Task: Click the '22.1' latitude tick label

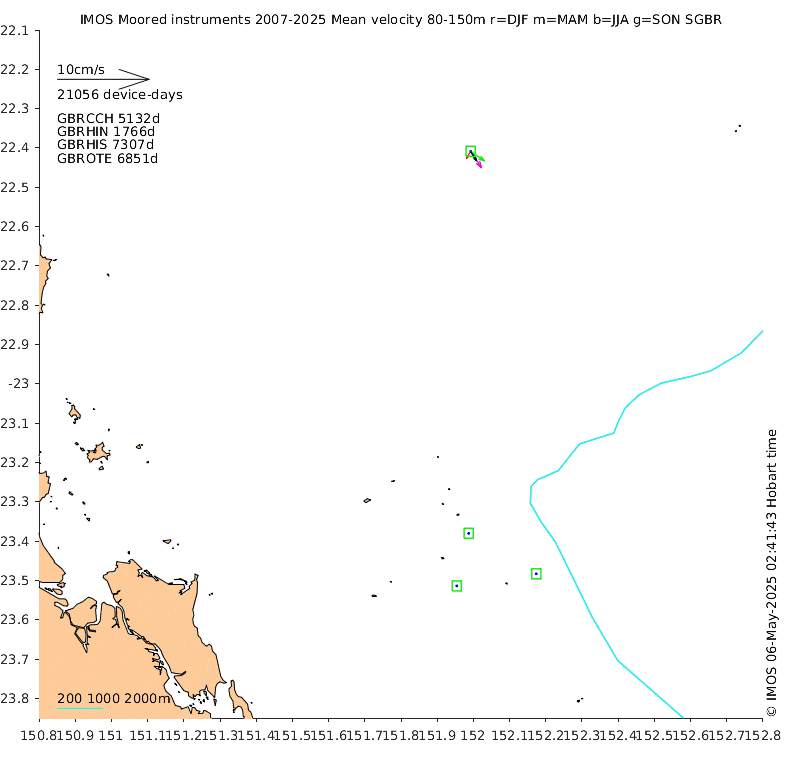Action: pos(15,31)
